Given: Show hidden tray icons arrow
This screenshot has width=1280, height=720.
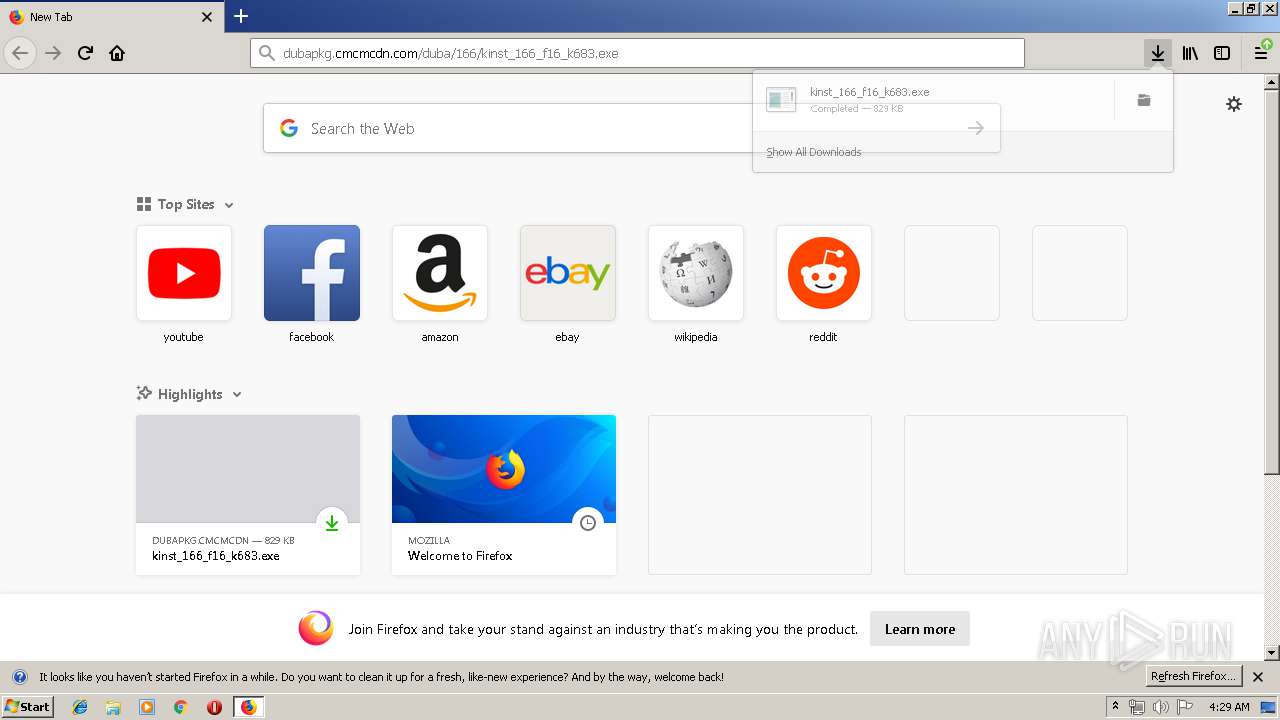Looking at the screenshot, I should pyautogui.click(x=1115, y=706).
